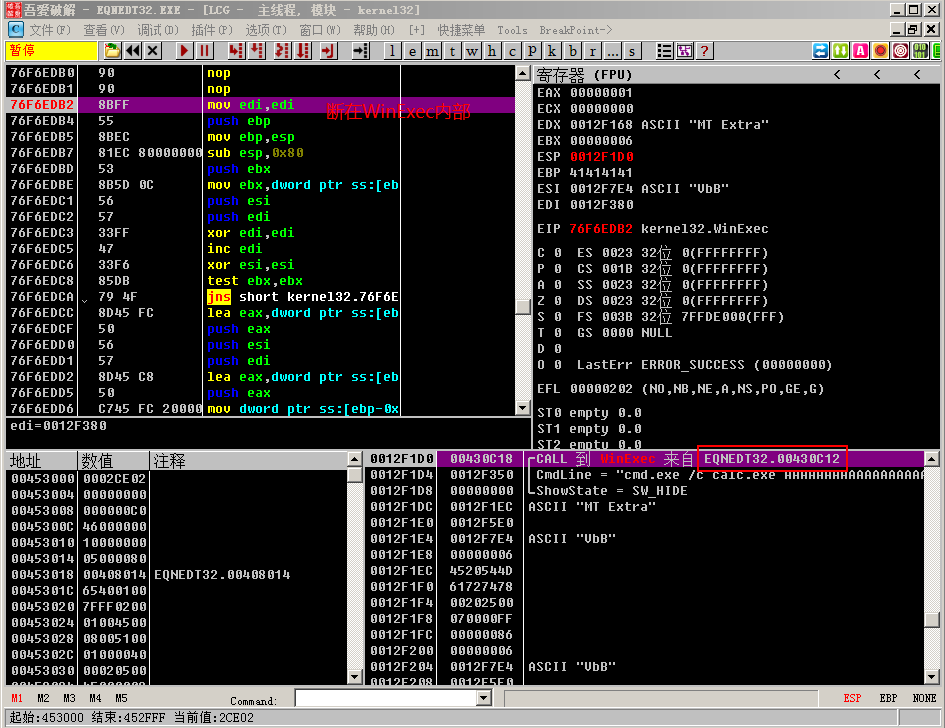
Task: Open the Log window 'l' button
Action: coord(392,51)
